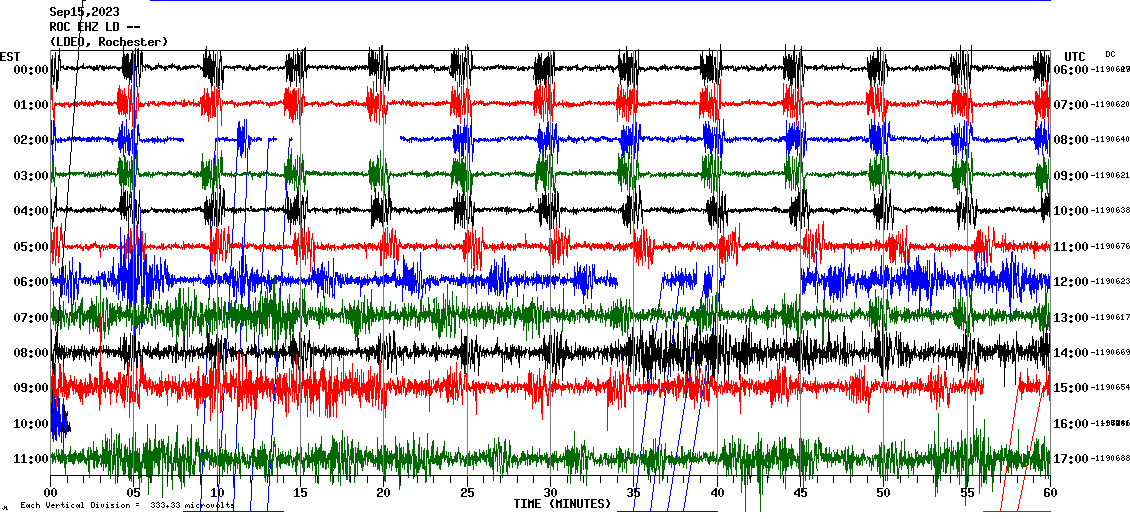
Task: Click the DC column header
Action: pyautogui.click(x=1110, y=54)
